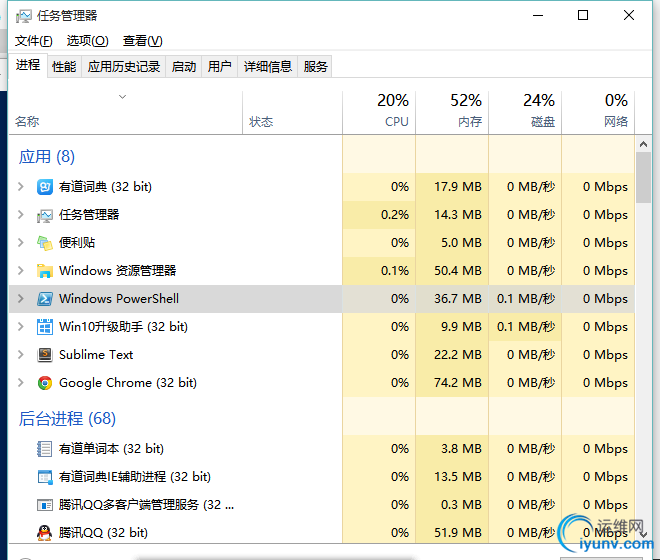Image resolution: width=660 pixels, height=560 pixels.
Task: Select the 应用 (8) group heading
Action: point(47,157)
